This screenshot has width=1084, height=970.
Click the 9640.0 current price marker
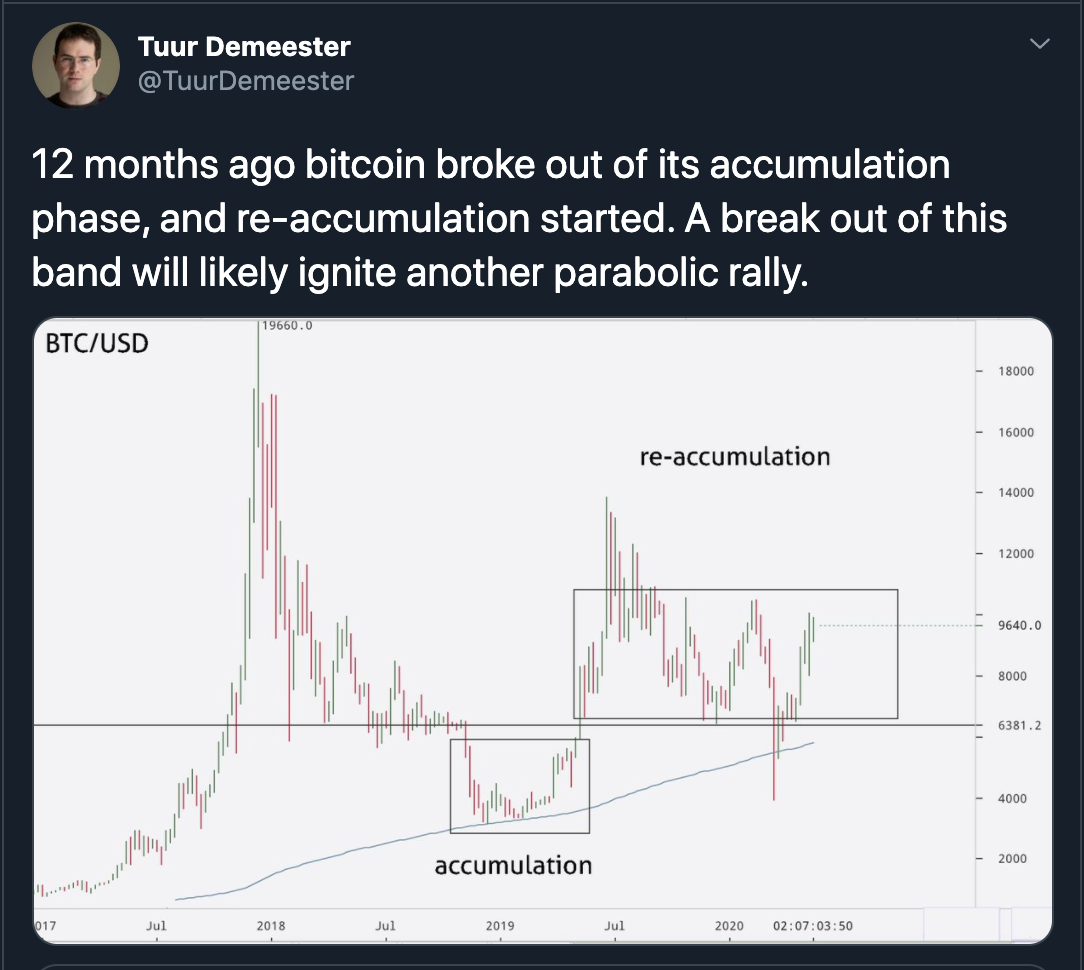click(1020, 626)
